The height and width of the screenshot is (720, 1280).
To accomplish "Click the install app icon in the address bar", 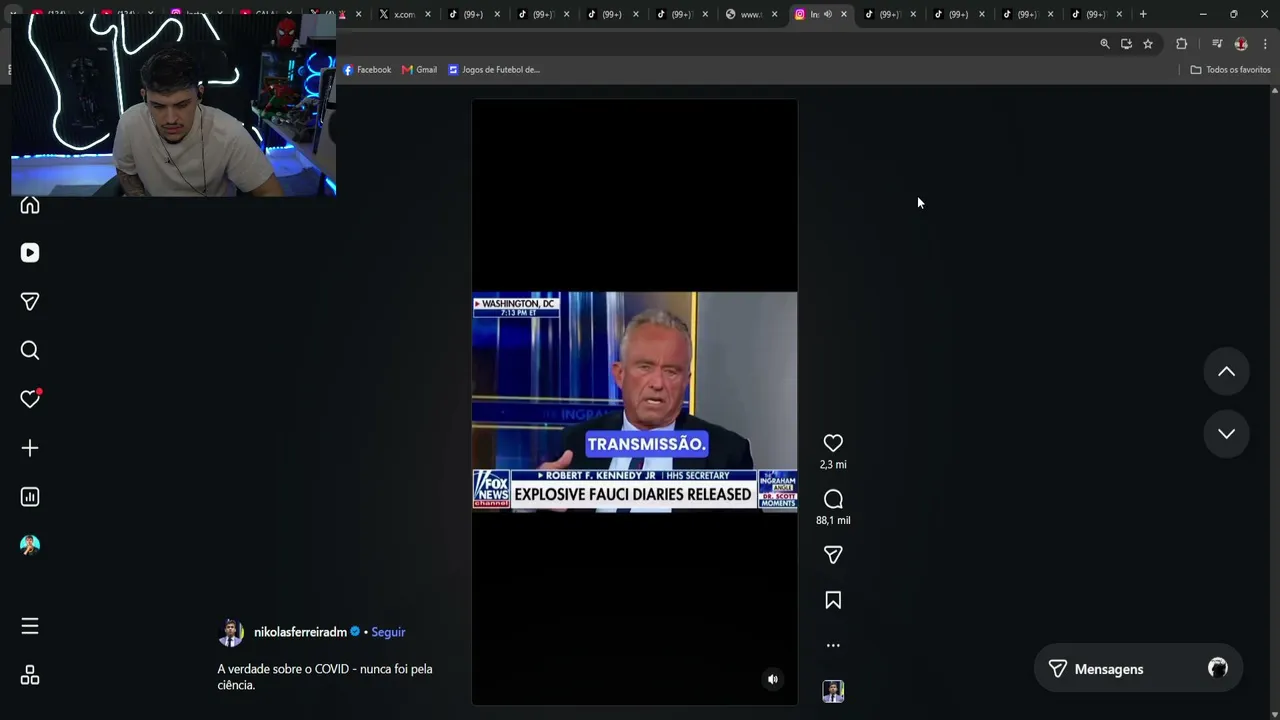I will point(1126,44).
